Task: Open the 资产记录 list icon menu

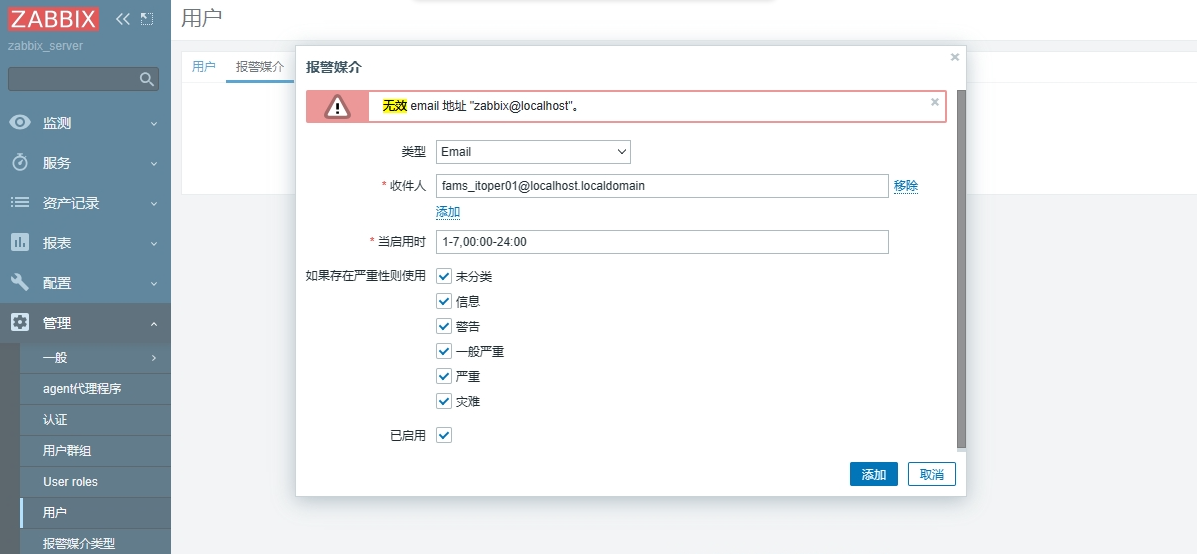Action: [20, 203]
